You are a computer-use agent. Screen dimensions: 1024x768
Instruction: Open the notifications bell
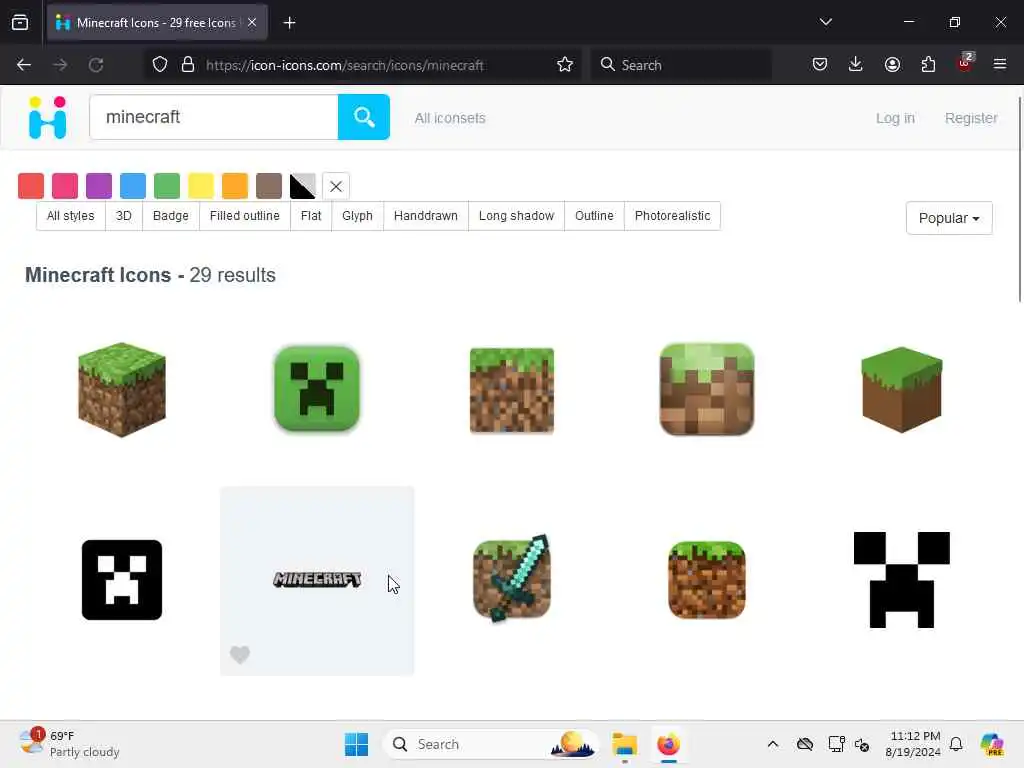956,744
